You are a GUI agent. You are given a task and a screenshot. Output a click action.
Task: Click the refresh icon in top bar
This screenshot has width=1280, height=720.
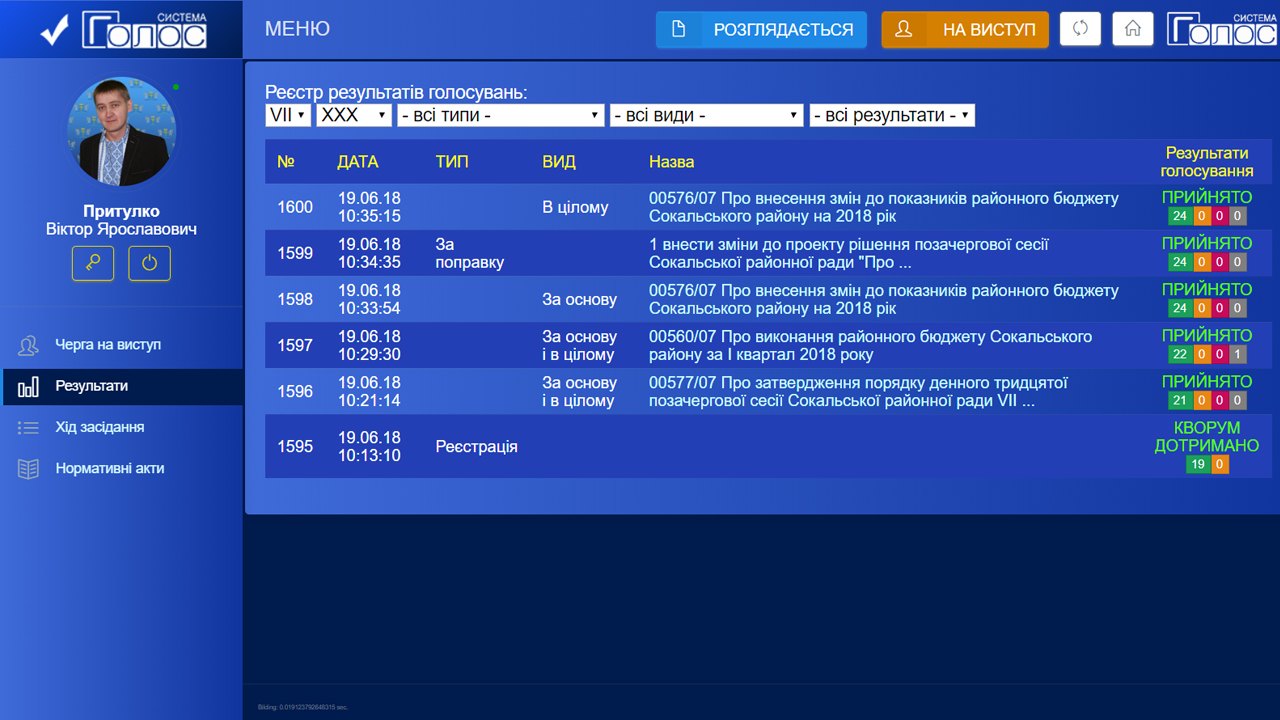pos(1079,29)
